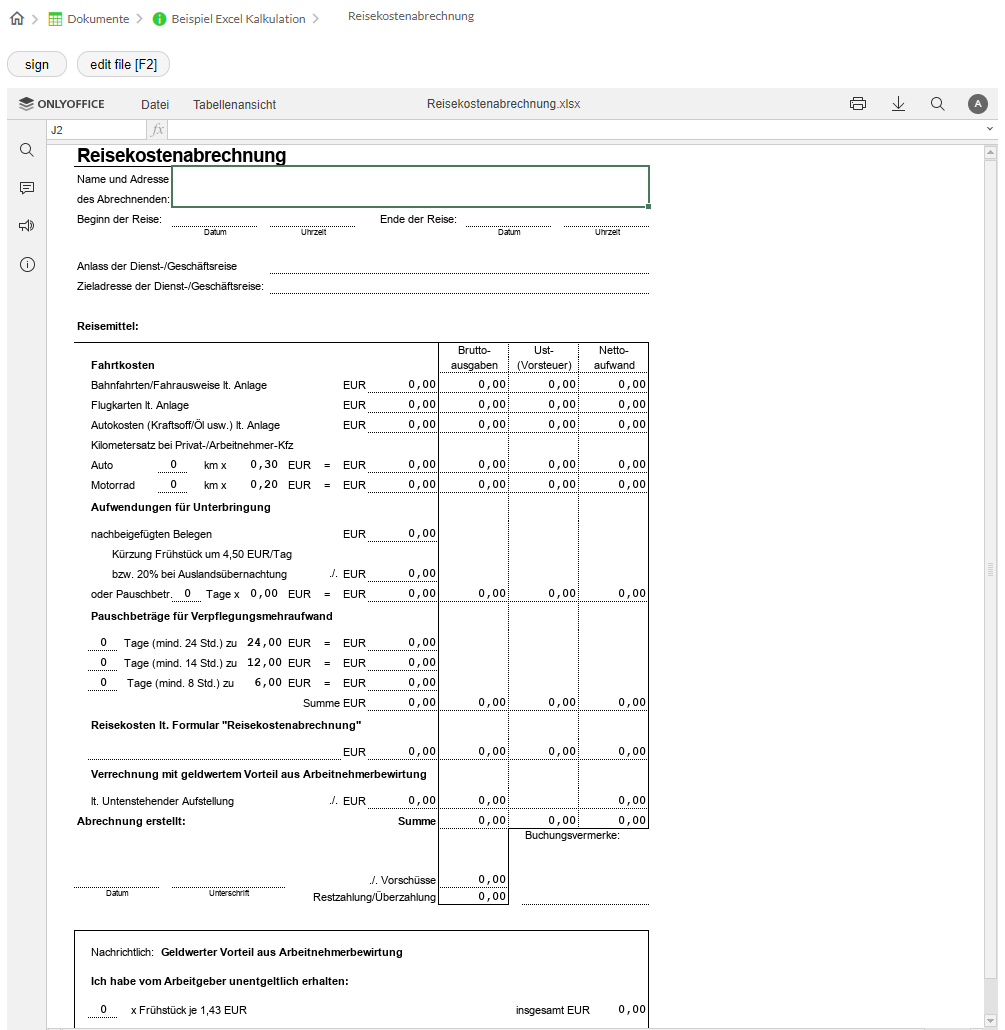Click the fx insert function icon

(158, 130)
